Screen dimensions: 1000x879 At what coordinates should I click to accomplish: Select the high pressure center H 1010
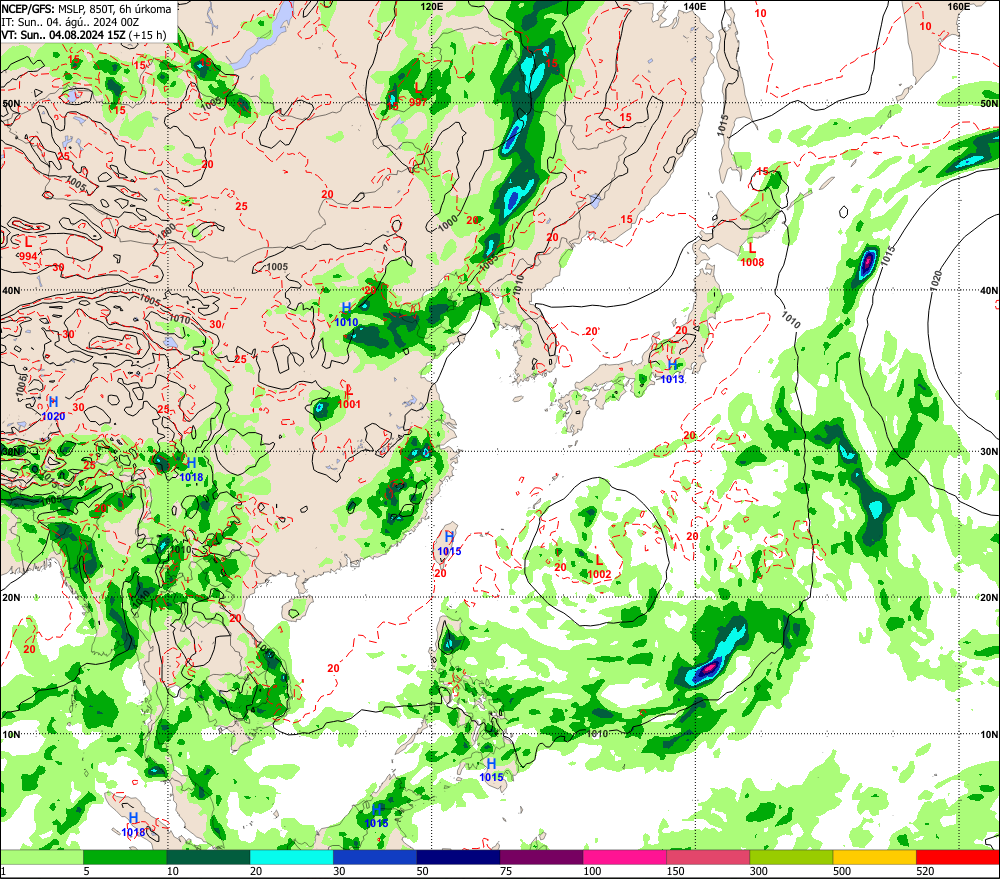pos(346,314)
